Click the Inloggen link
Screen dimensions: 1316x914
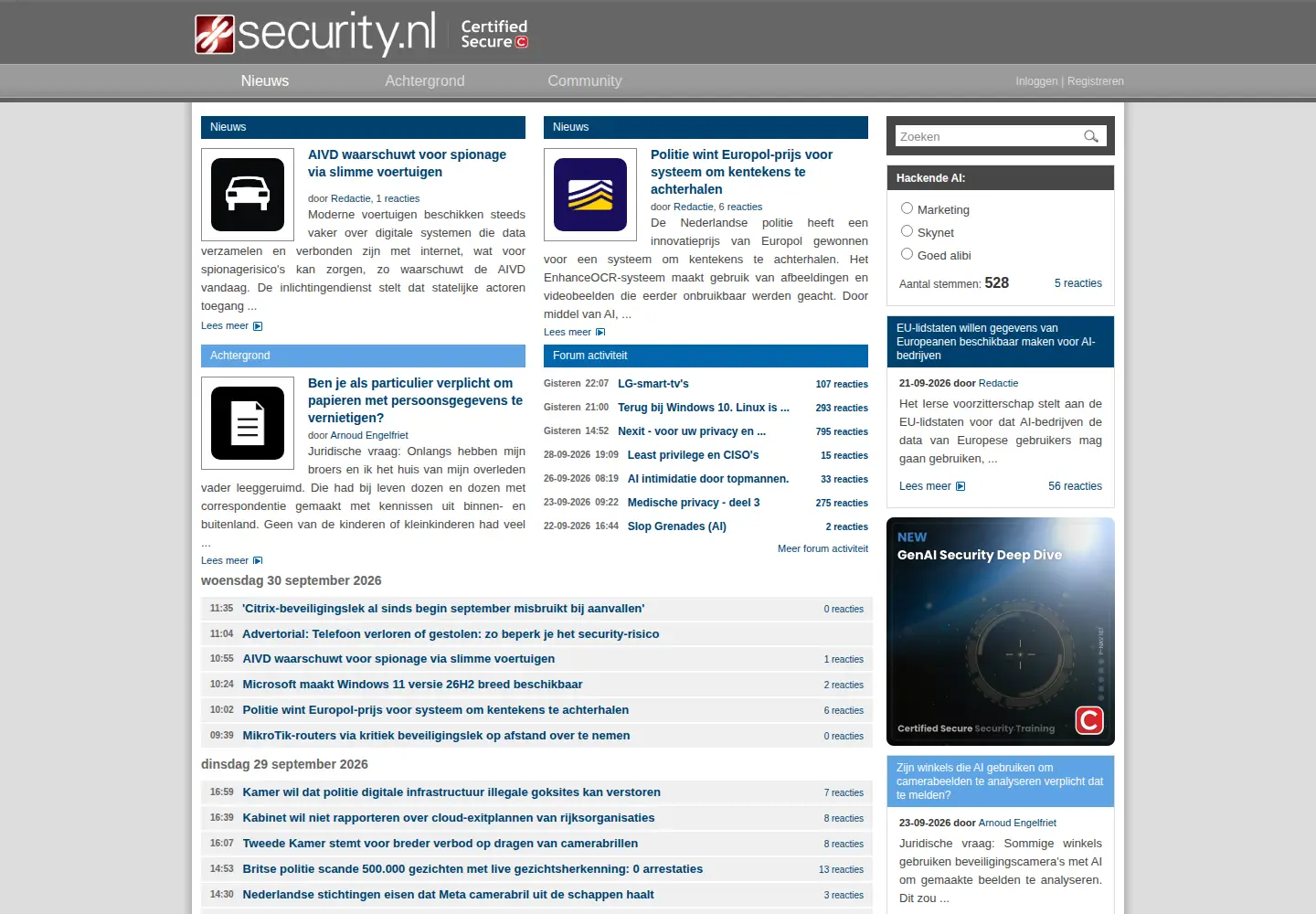tap(1036, 81)
